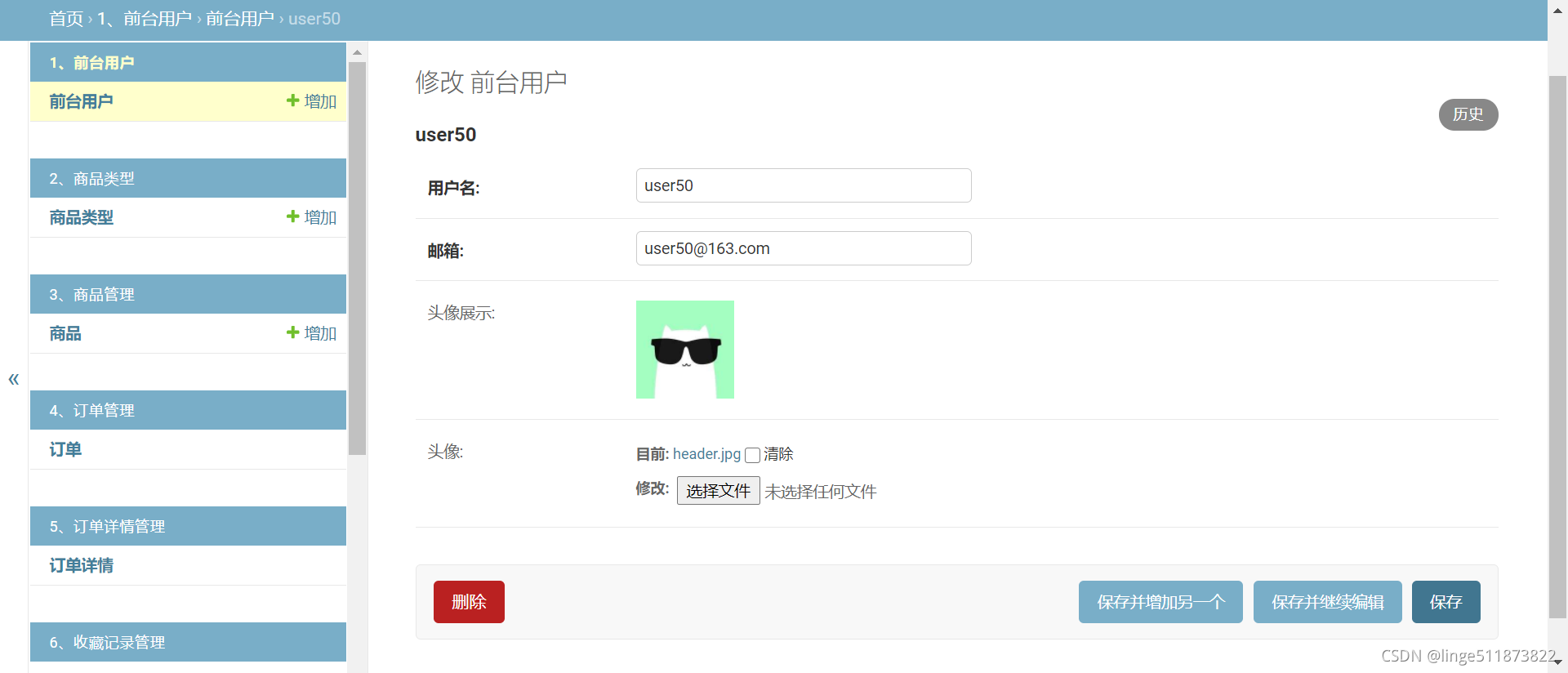Tick the 清除 checkbox
Screen dimensions: 1568x673
pos(753,455)
